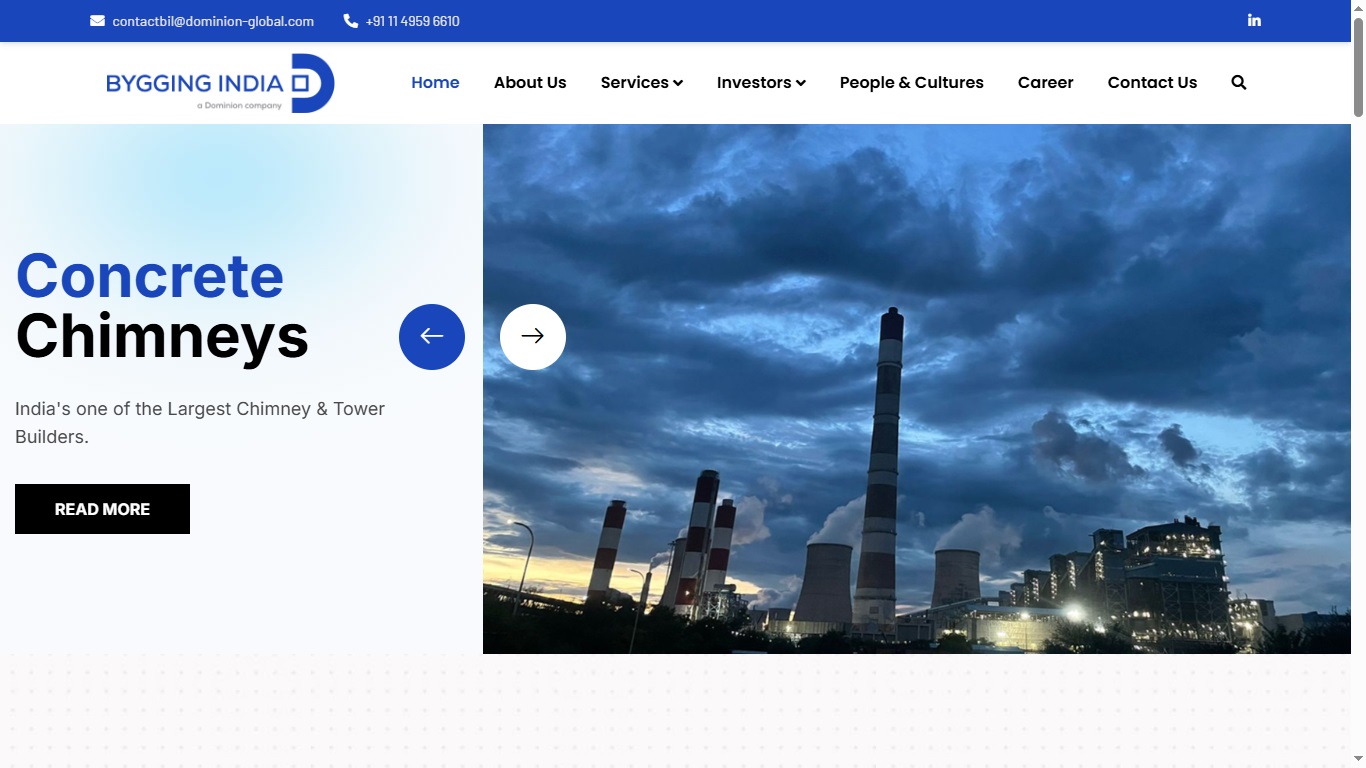Image resolution: width=1366 pixels, height=768 pixels.
Task: Click the +91 11 4959 6610 phone number
Action: coord(412,21)
